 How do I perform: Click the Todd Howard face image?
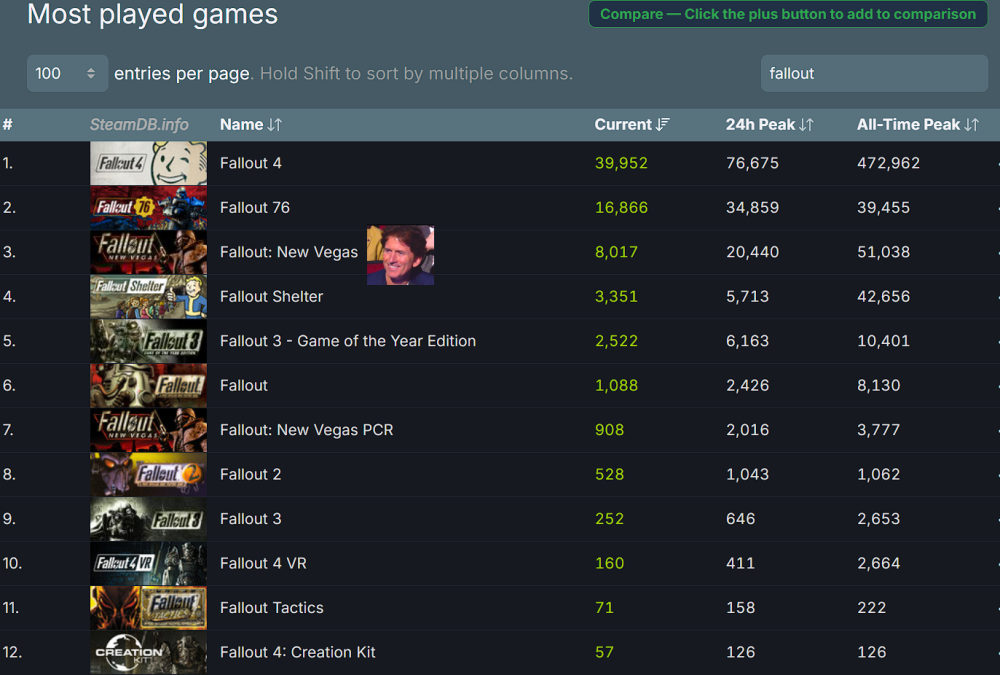[400, 255]
